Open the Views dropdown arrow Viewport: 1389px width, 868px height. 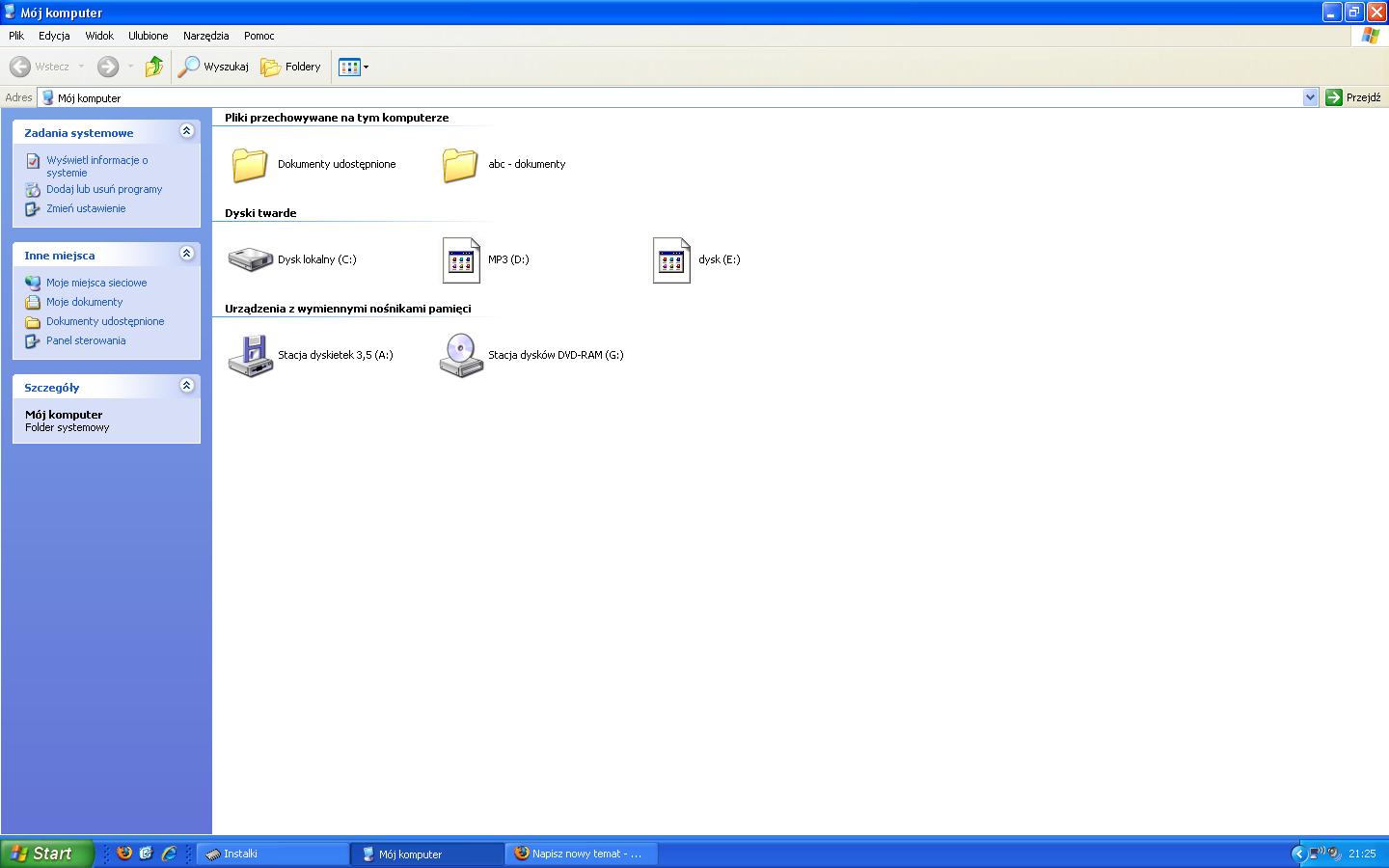pos(366,67)
